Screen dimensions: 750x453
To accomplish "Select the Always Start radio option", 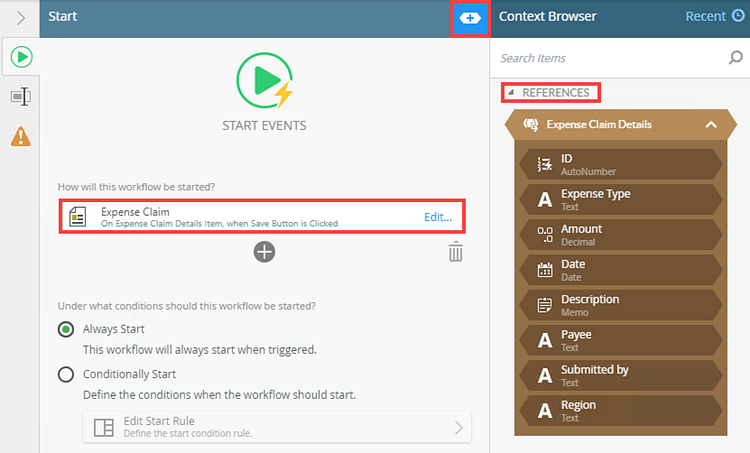I will 66,329.
